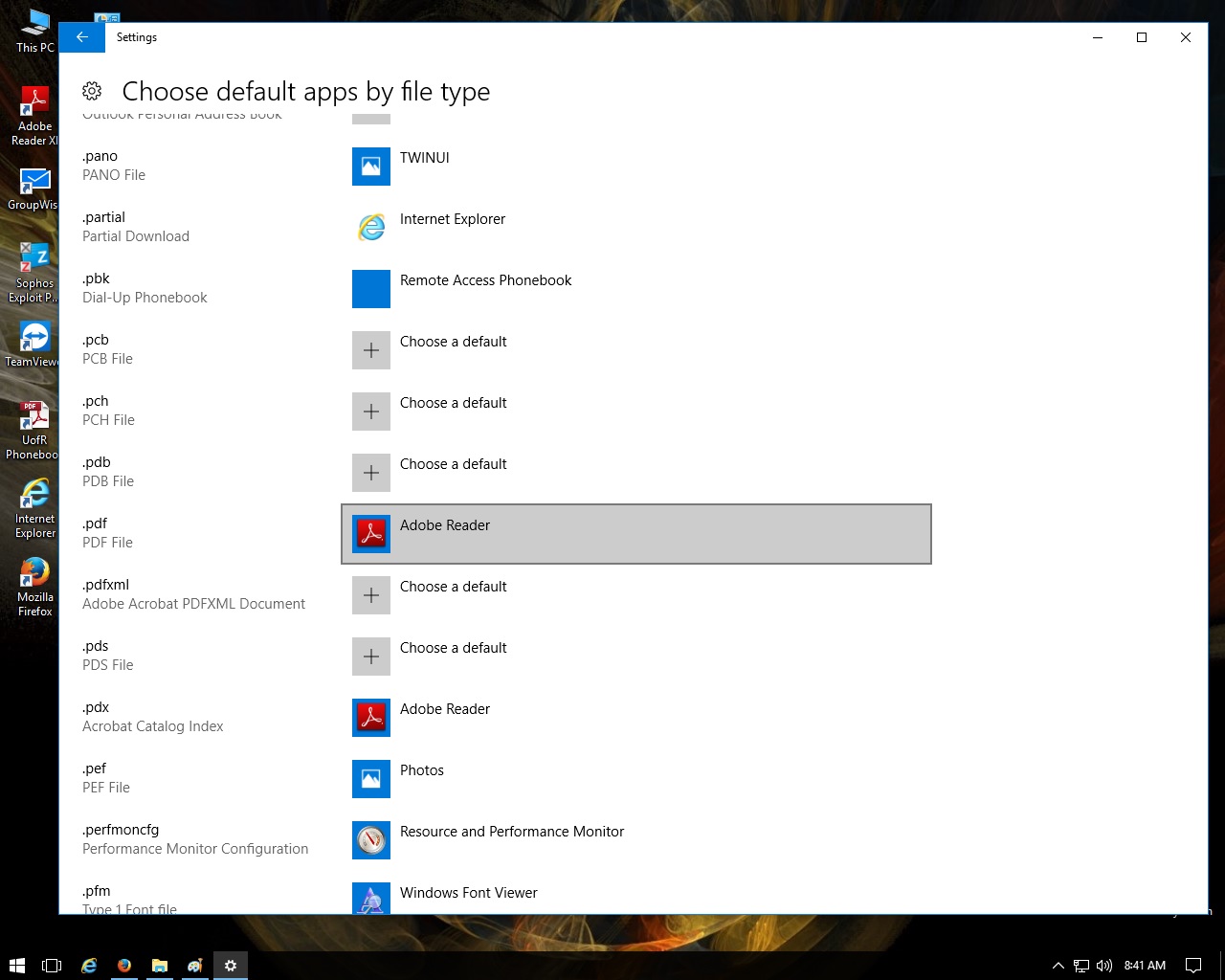Click the Partial Download description
The width and height of the screenshot is (1225, 980).
(x=136, y=236)
